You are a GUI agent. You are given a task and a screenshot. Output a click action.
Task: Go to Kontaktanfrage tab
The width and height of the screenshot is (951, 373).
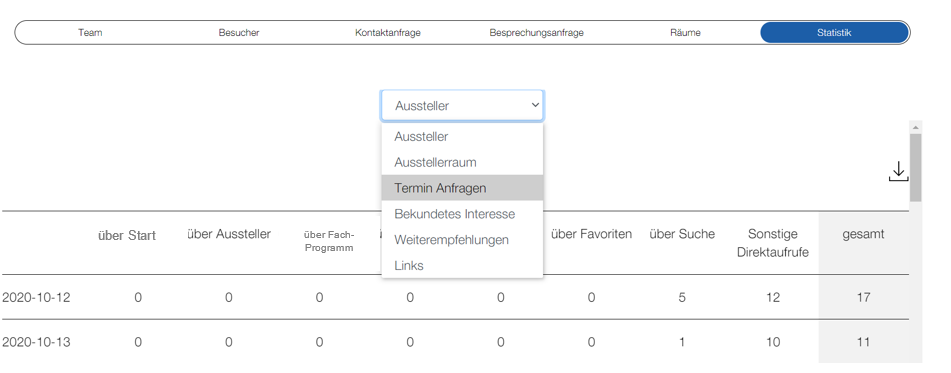coord(388,33)
